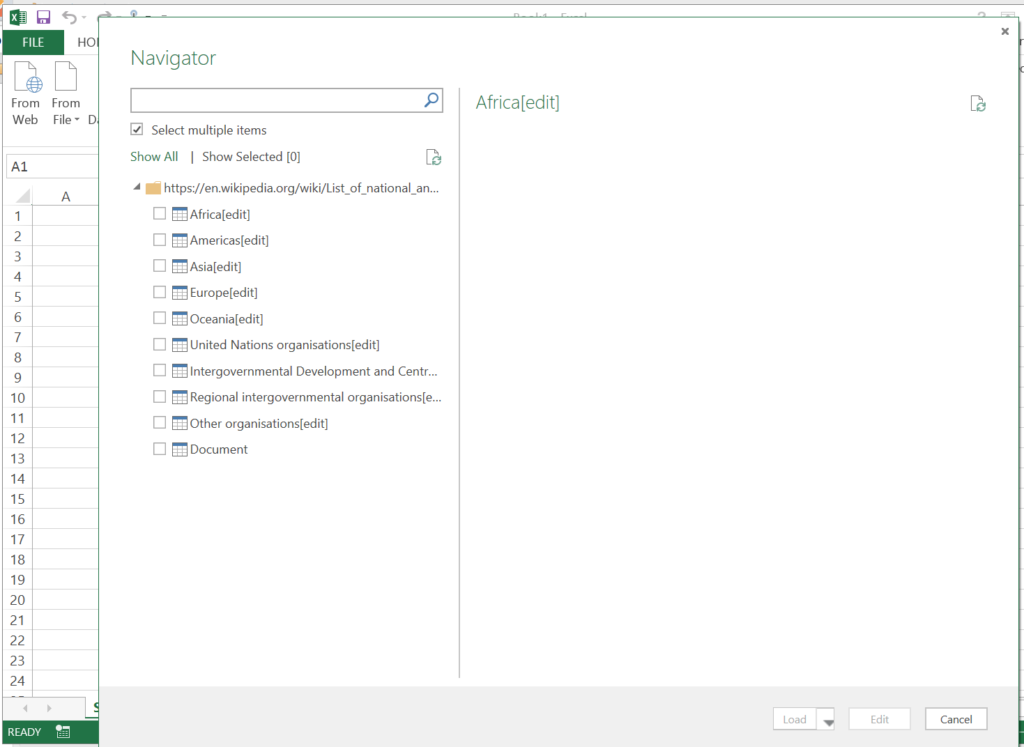Viewport: 1024px width, 747px height.
Task: Click the preview refresh icon at top right
Action: pyautogui.click(x=978, y=104)
